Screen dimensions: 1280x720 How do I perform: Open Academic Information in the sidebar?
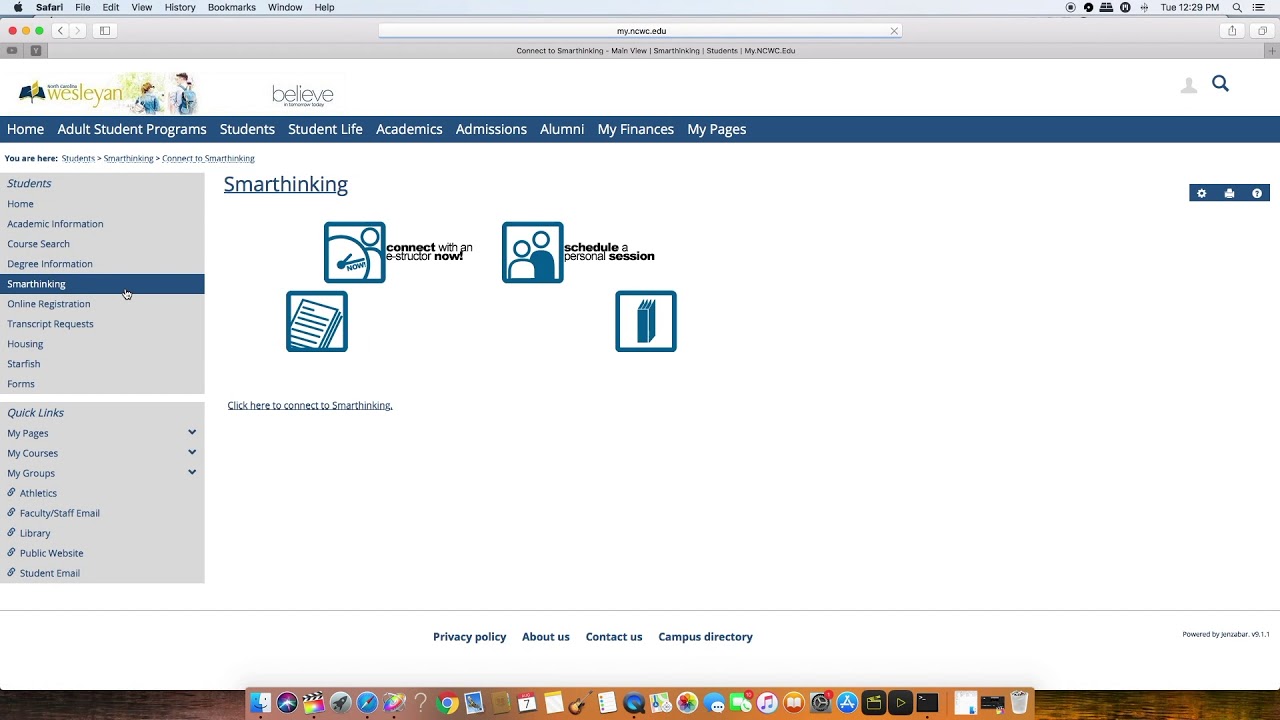[55, 224]
